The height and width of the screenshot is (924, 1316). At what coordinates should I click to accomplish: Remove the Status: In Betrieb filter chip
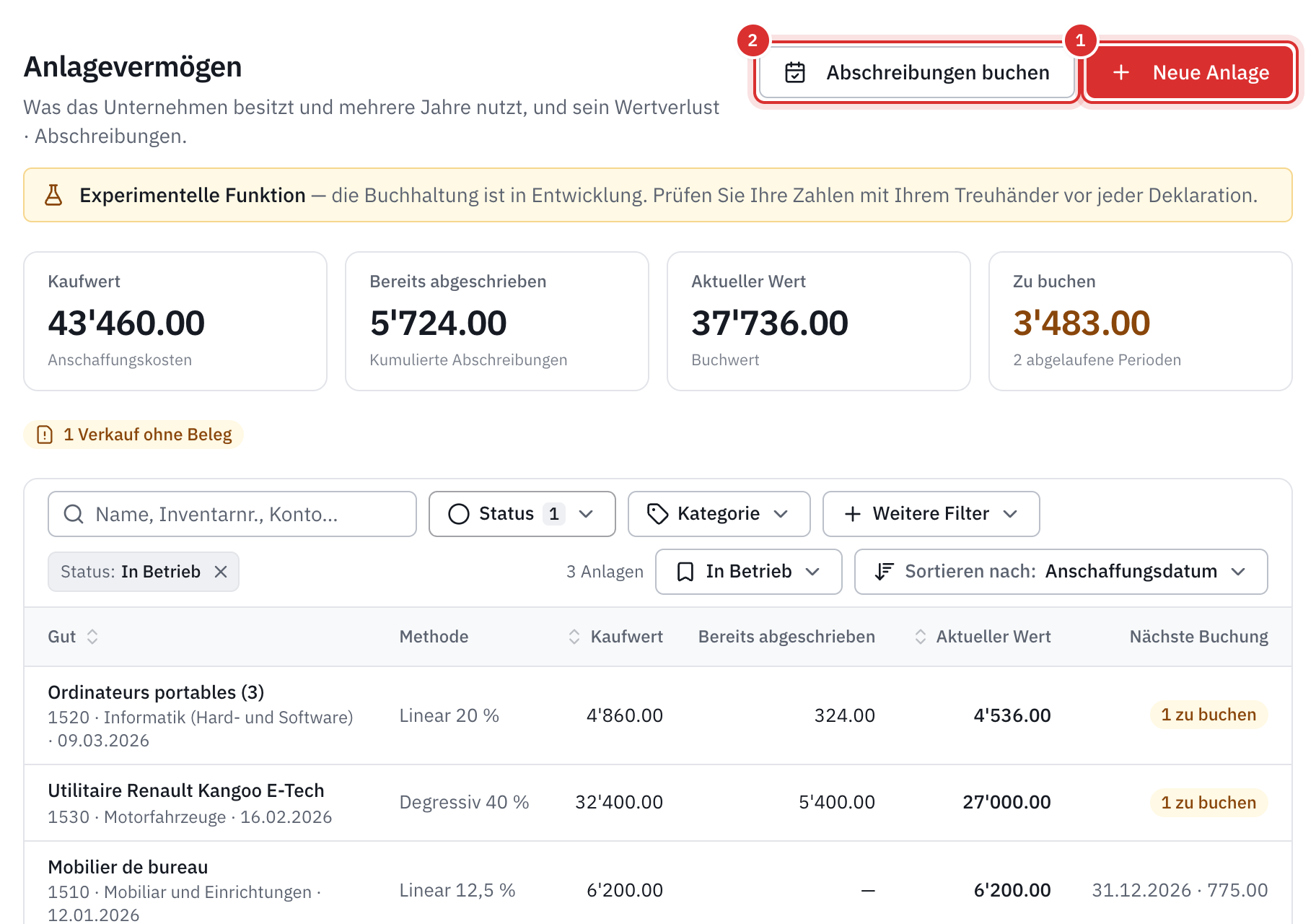click(221, 572)
